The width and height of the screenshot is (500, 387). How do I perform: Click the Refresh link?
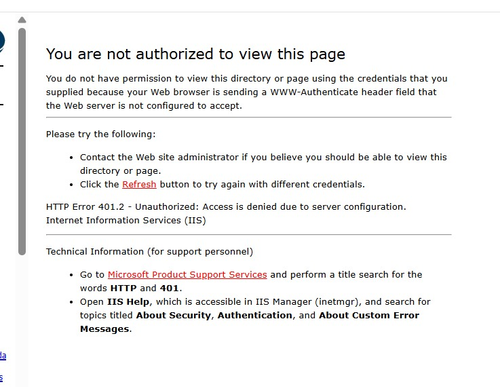139,184
